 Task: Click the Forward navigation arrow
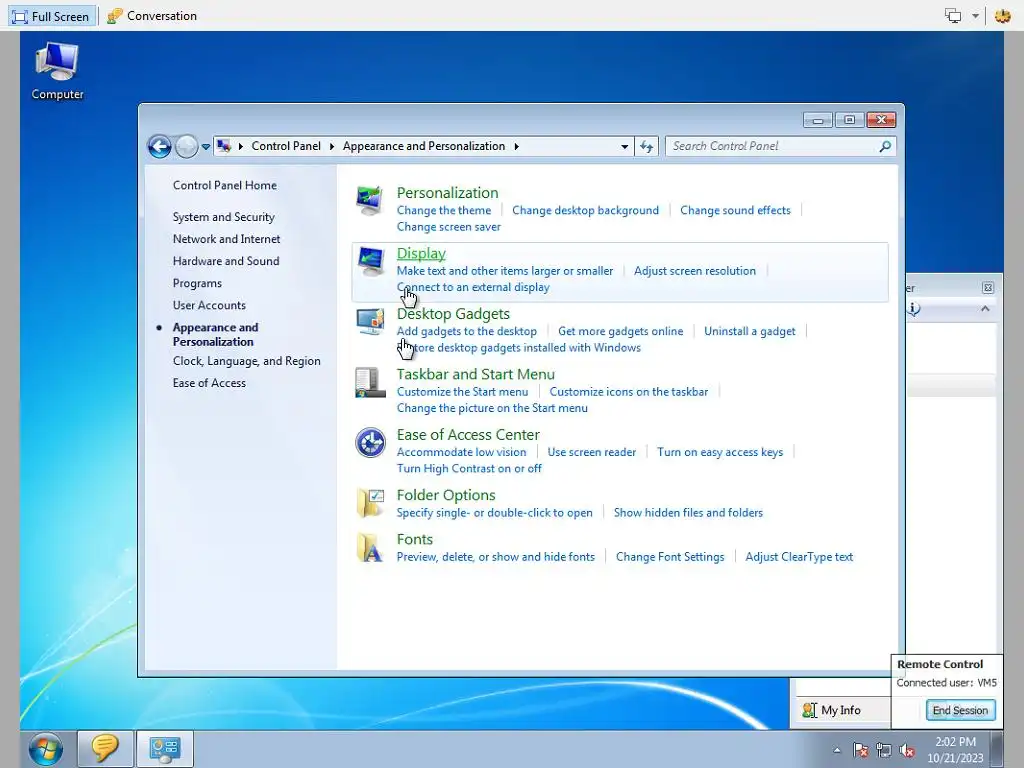[x=186, y=146]
